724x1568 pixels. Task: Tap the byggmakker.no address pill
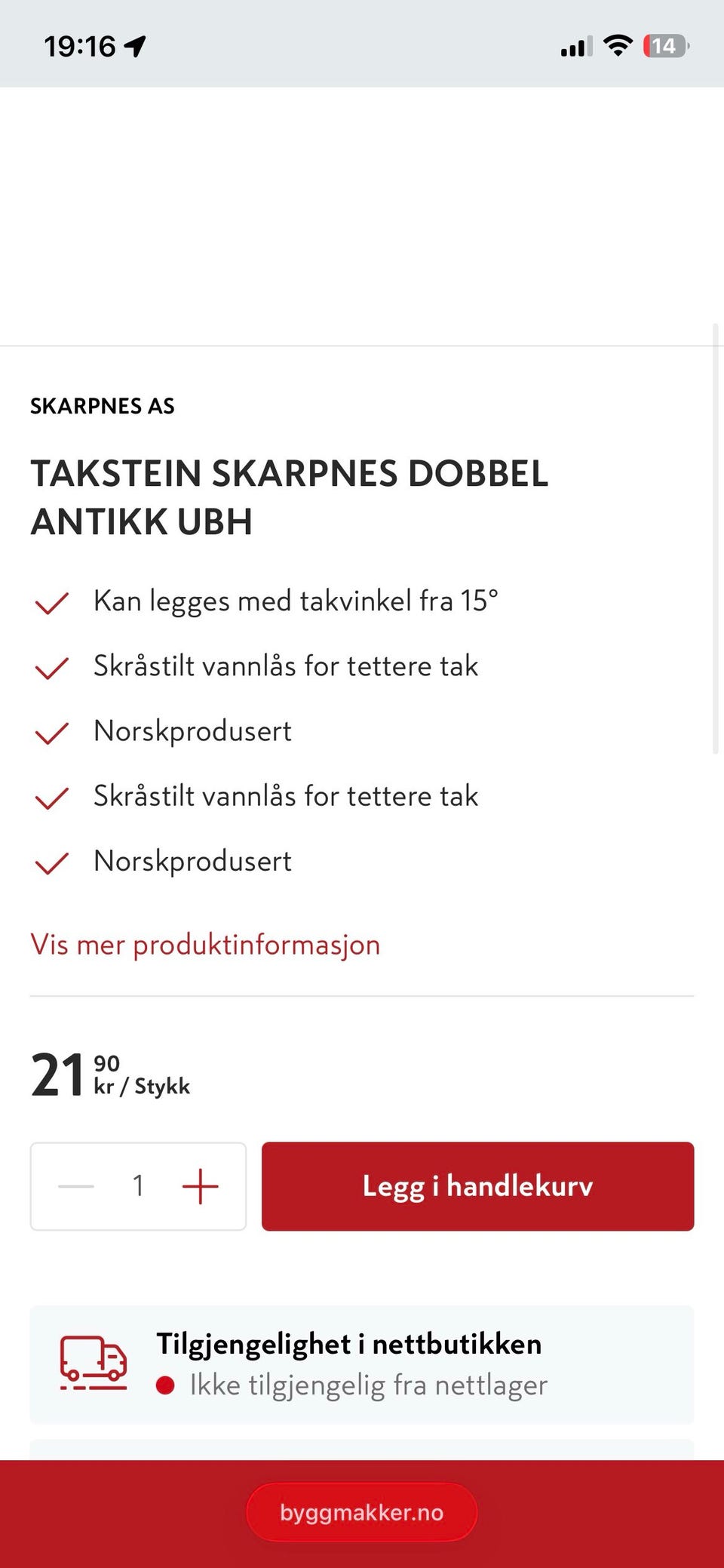point(362,1512)
